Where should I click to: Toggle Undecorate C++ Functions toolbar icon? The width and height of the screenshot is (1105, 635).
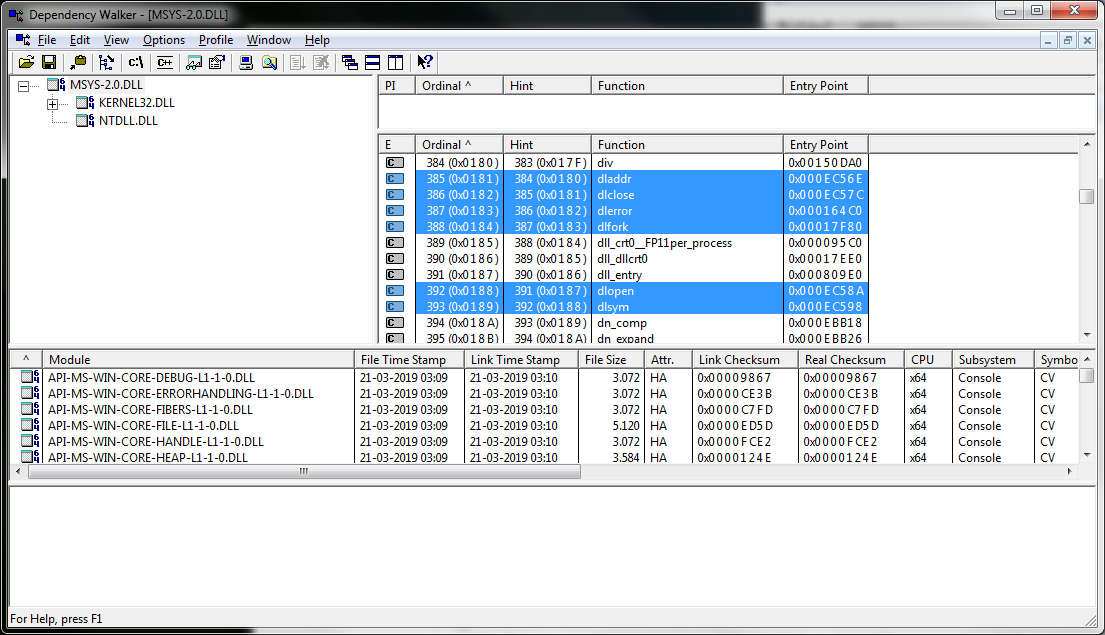point(165,63)
